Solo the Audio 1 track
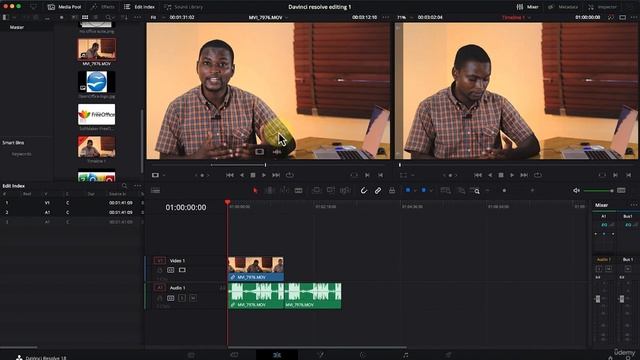The width and height of the screenshot is (640, 360). click(x=182, y=298)
